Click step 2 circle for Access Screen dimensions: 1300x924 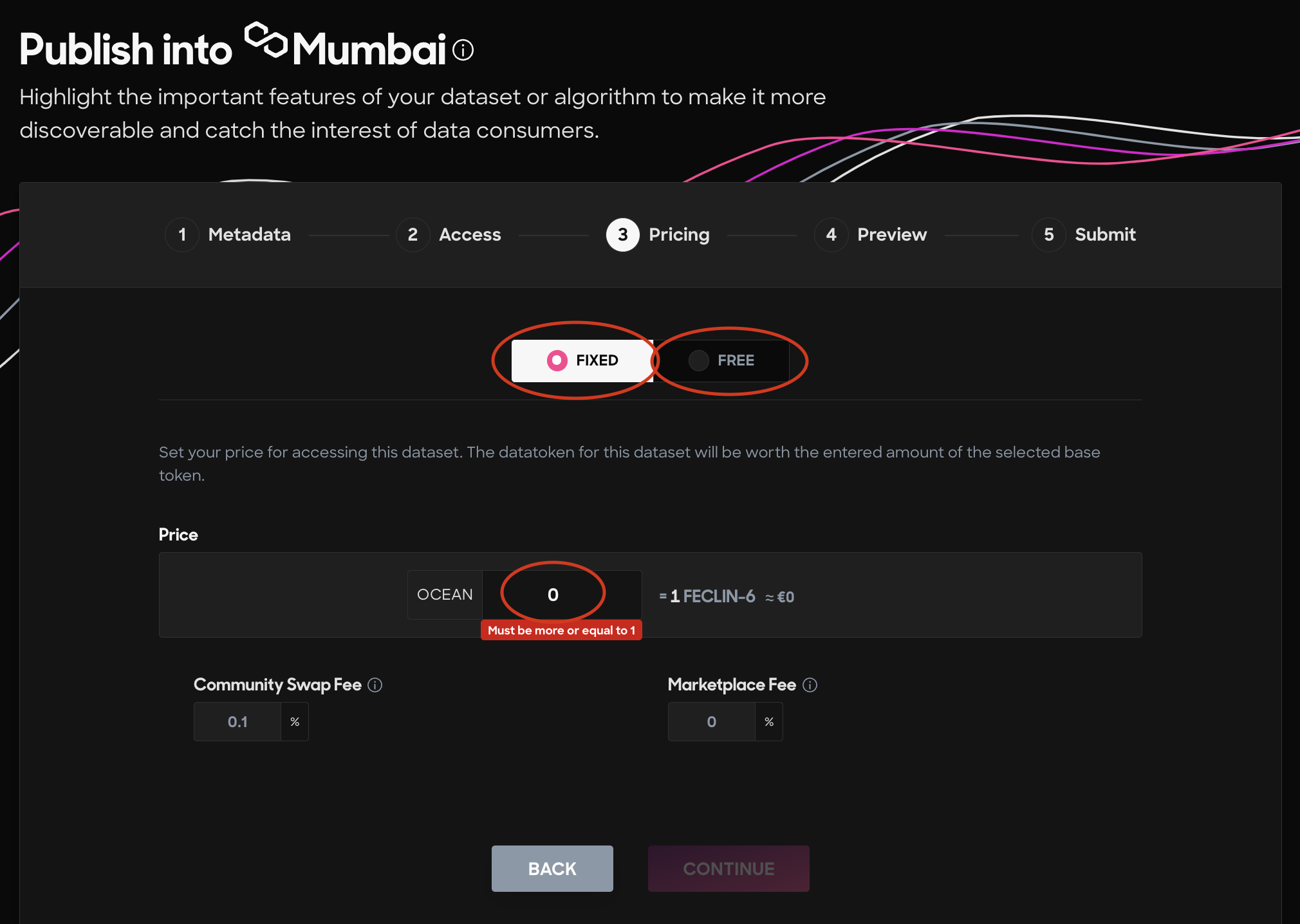pos(413,235)
